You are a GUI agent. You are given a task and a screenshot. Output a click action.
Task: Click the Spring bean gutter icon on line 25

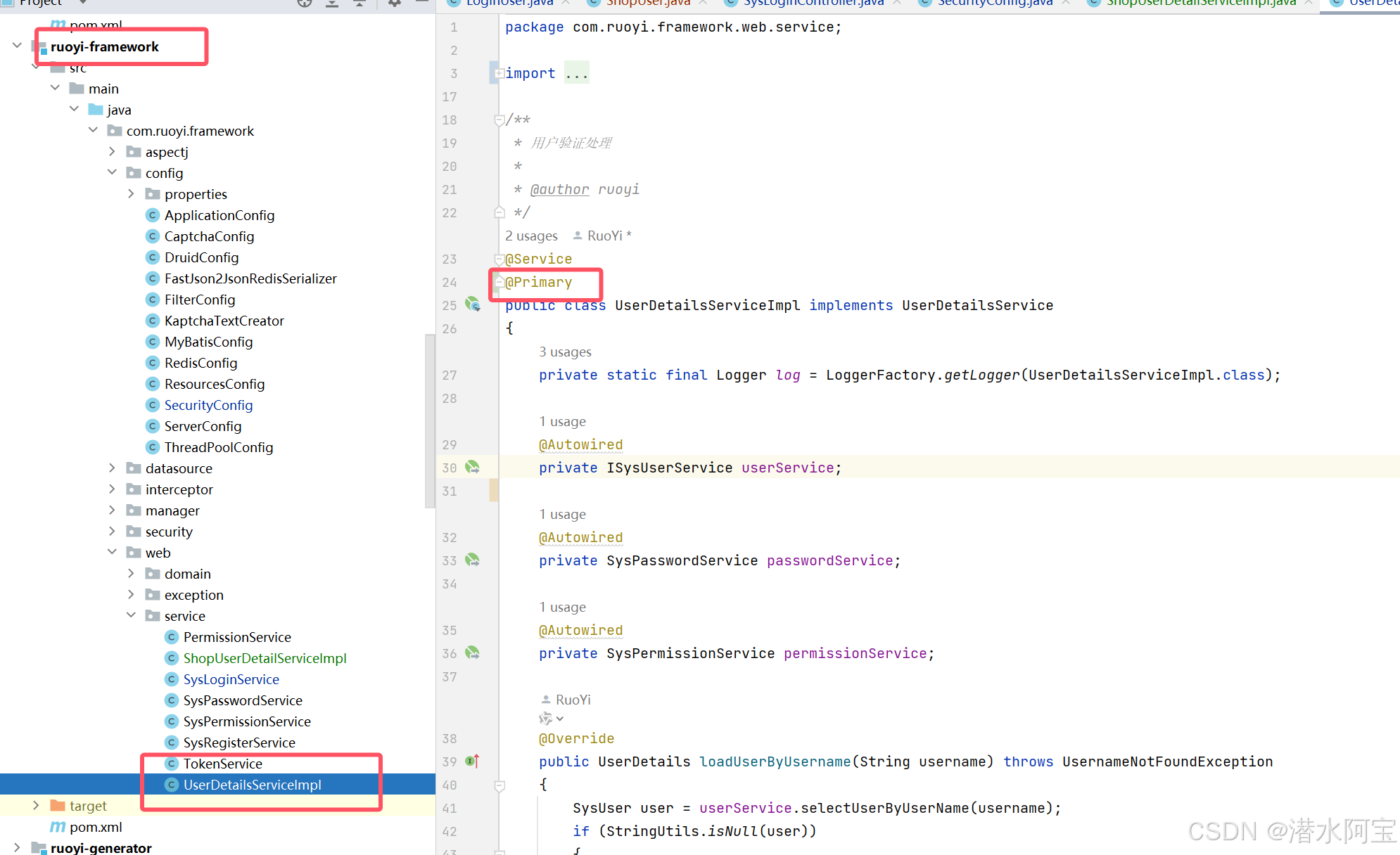473,304
